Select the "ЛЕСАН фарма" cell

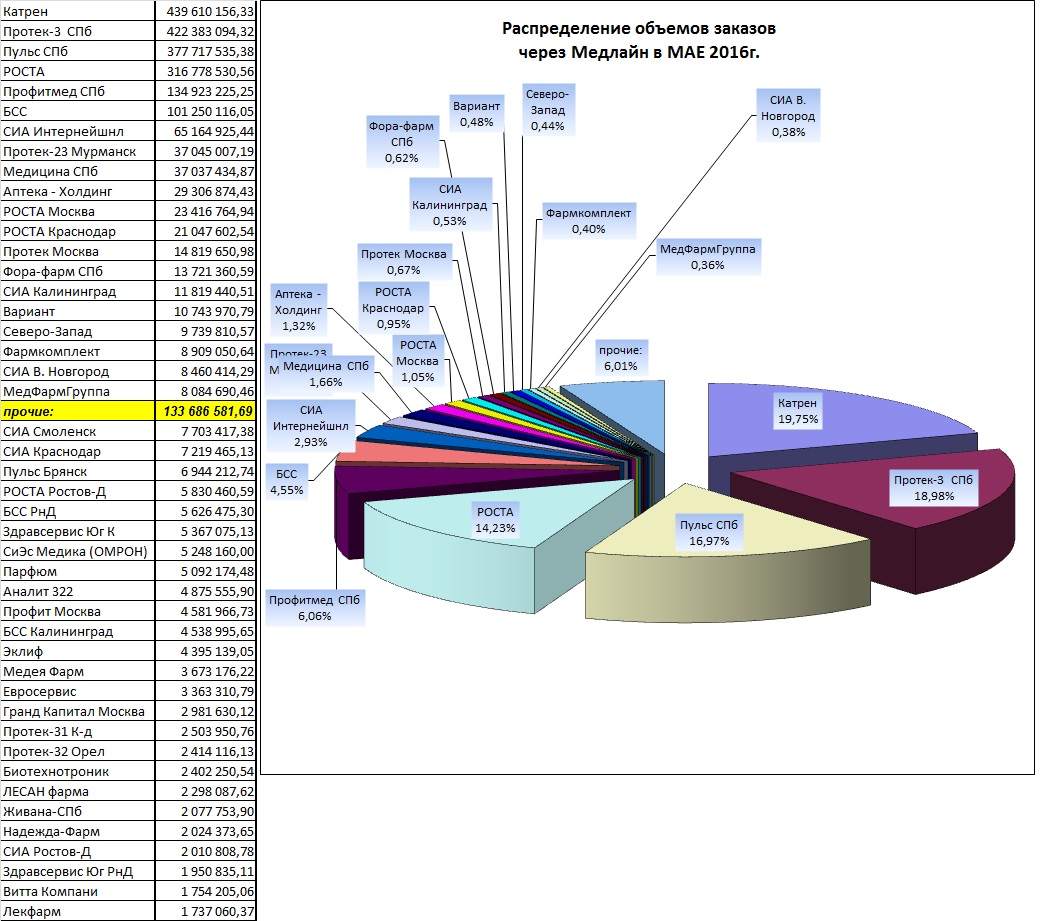[78, 791]
